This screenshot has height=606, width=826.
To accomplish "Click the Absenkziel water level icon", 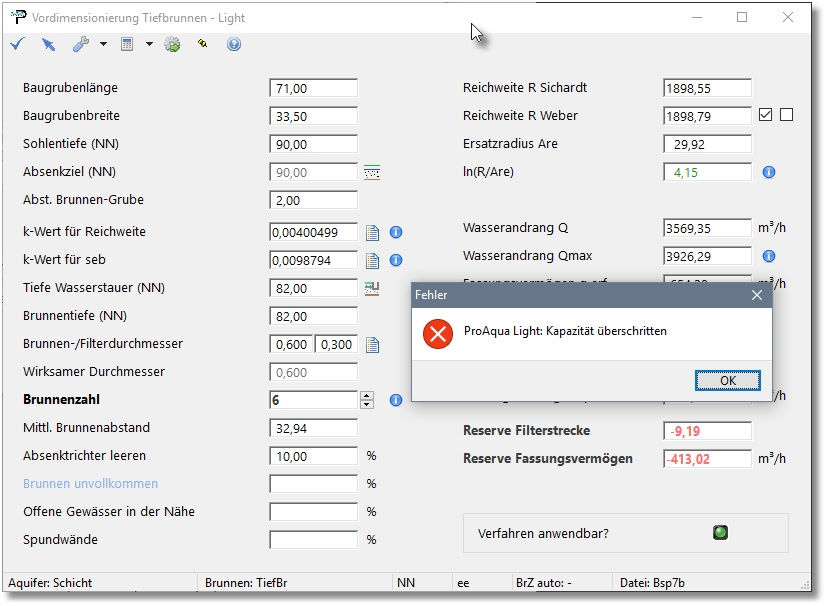I will [x=372, y=172].
